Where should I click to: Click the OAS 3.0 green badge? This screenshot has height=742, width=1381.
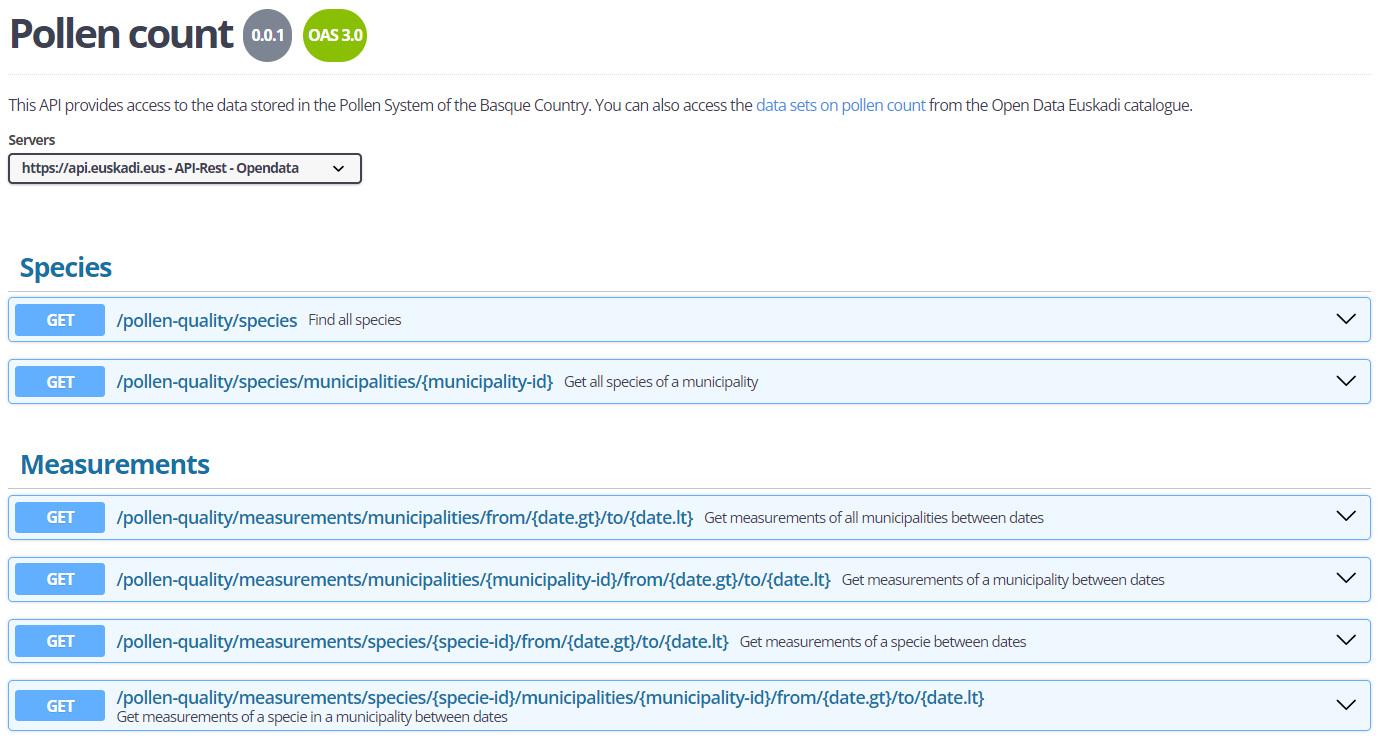335,36
